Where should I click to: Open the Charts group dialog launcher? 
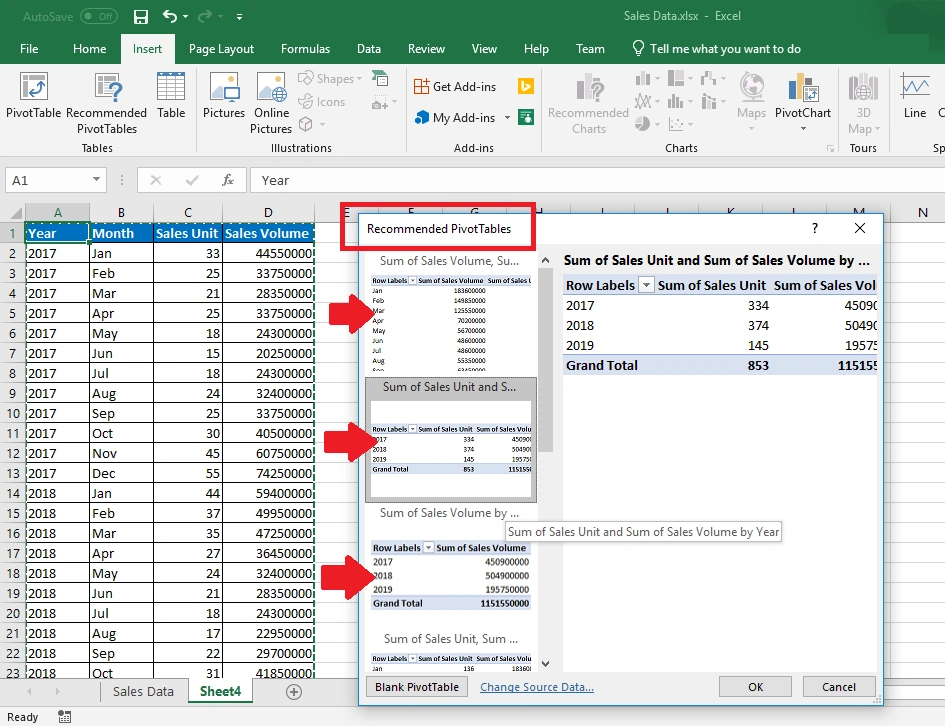[830, 148]
